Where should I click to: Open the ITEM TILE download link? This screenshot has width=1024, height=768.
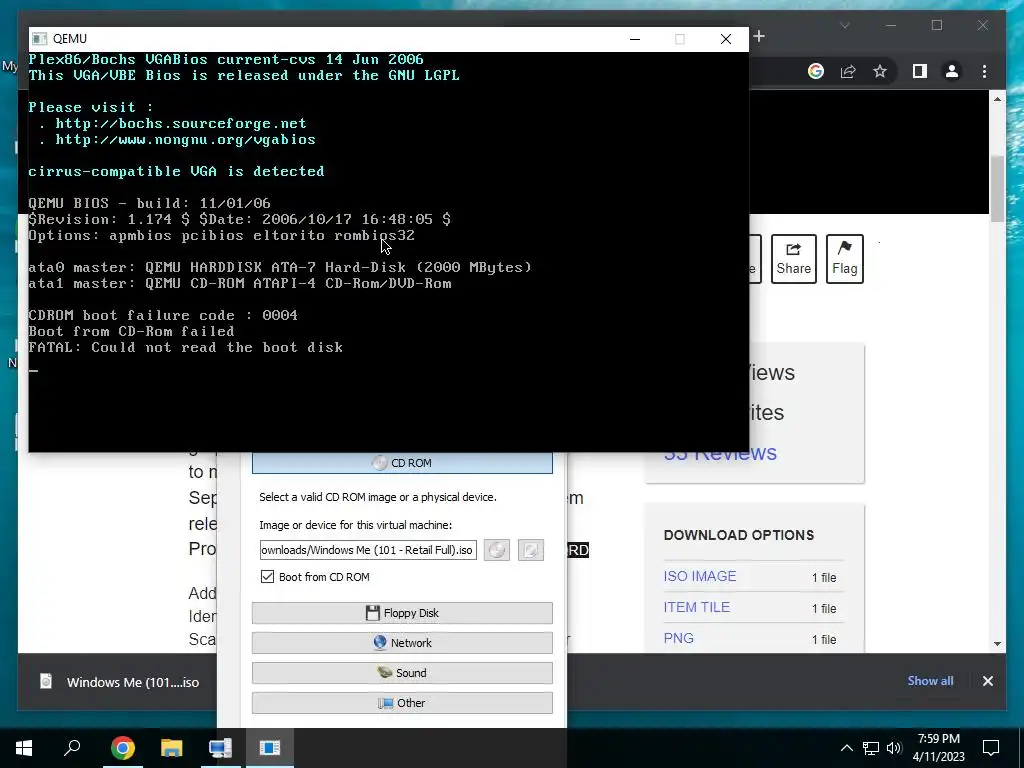tap(696, 607)
